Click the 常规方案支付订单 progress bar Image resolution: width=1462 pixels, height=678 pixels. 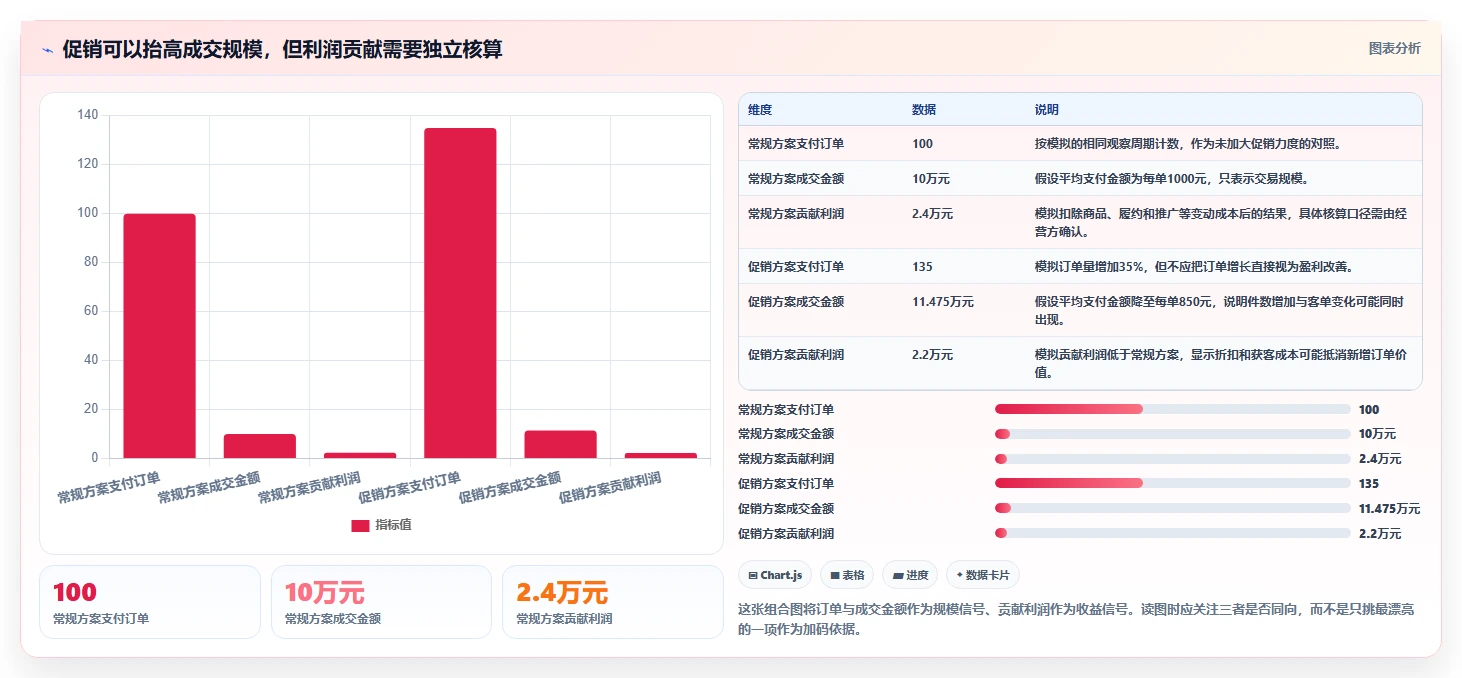coord(1172,409)
